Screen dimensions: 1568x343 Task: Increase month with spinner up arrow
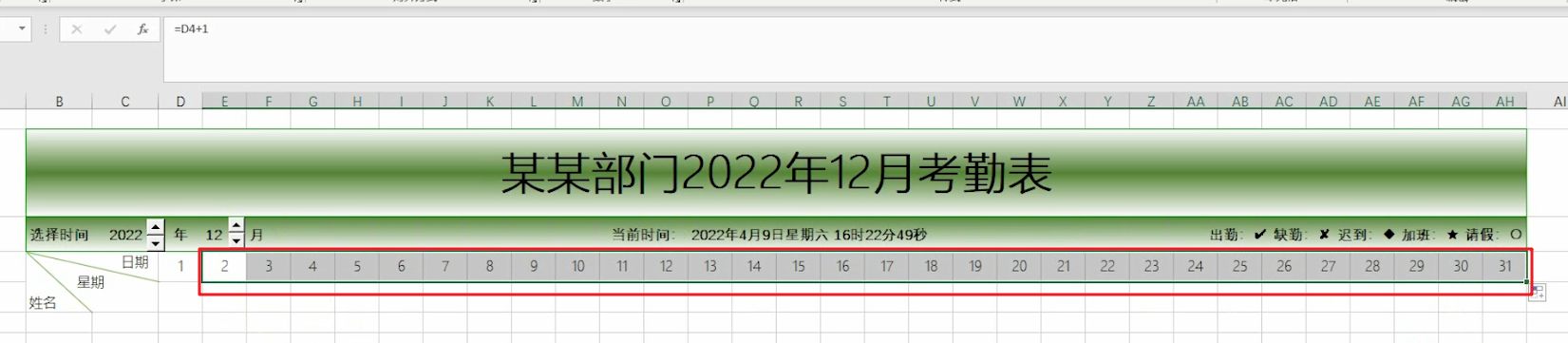tap(236, 226)
